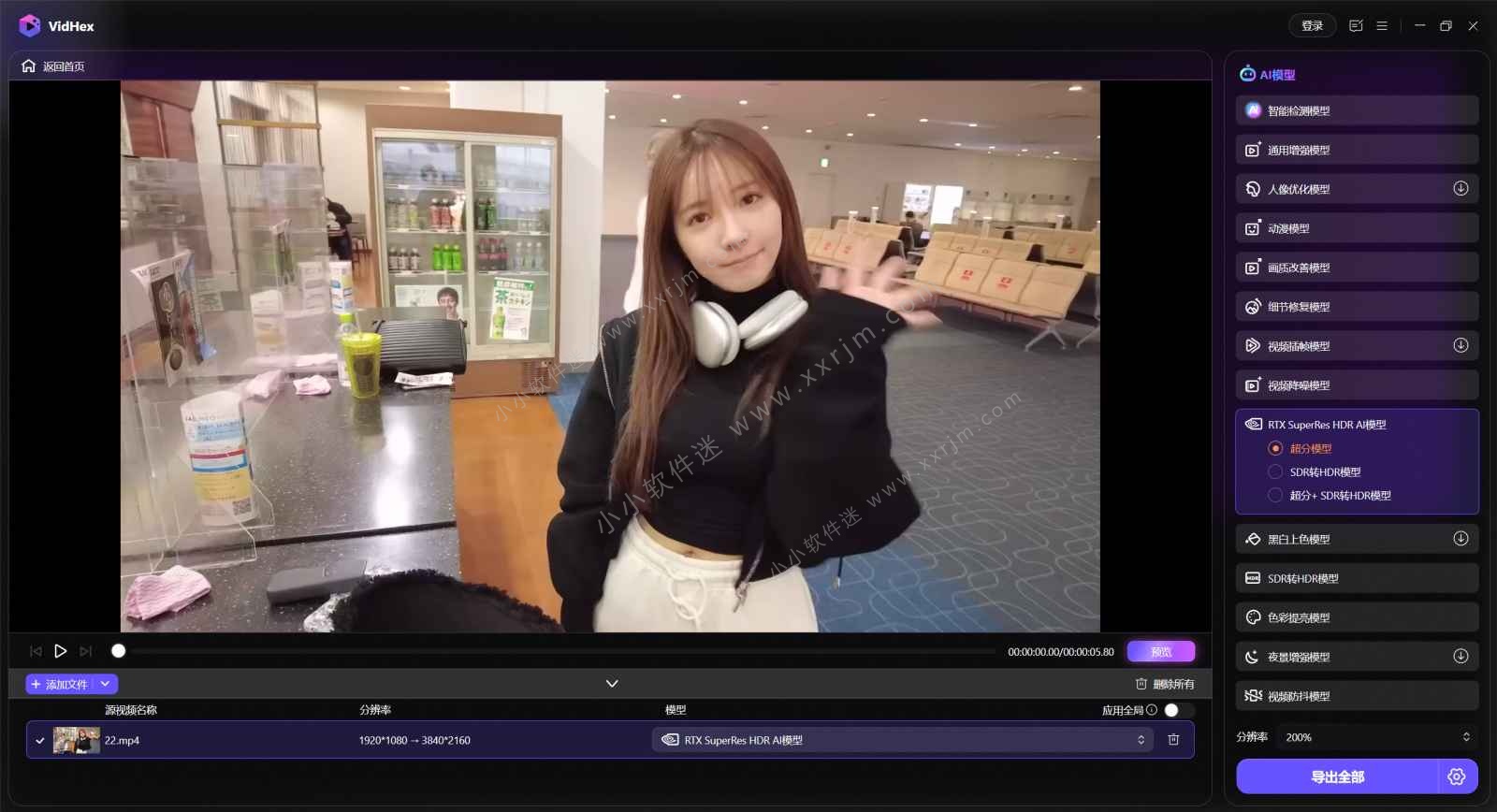Jump to next frame control

86,651
